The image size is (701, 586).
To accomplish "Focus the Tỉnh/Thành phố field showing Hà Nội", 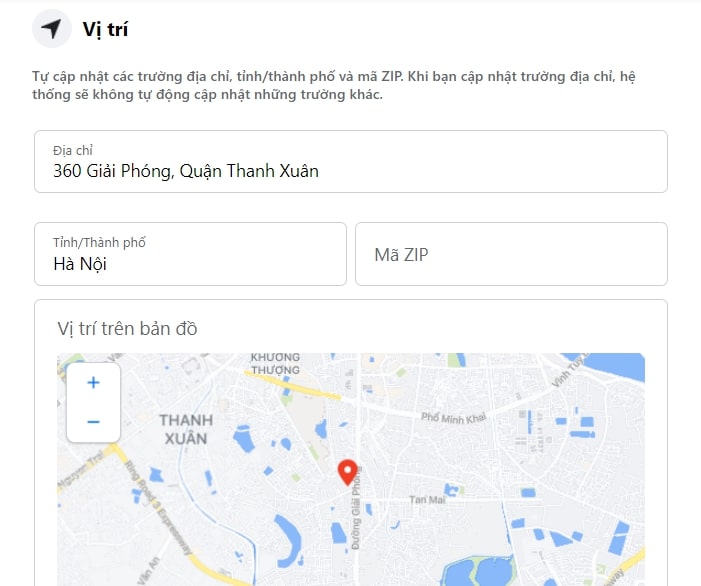I will 190,254.
